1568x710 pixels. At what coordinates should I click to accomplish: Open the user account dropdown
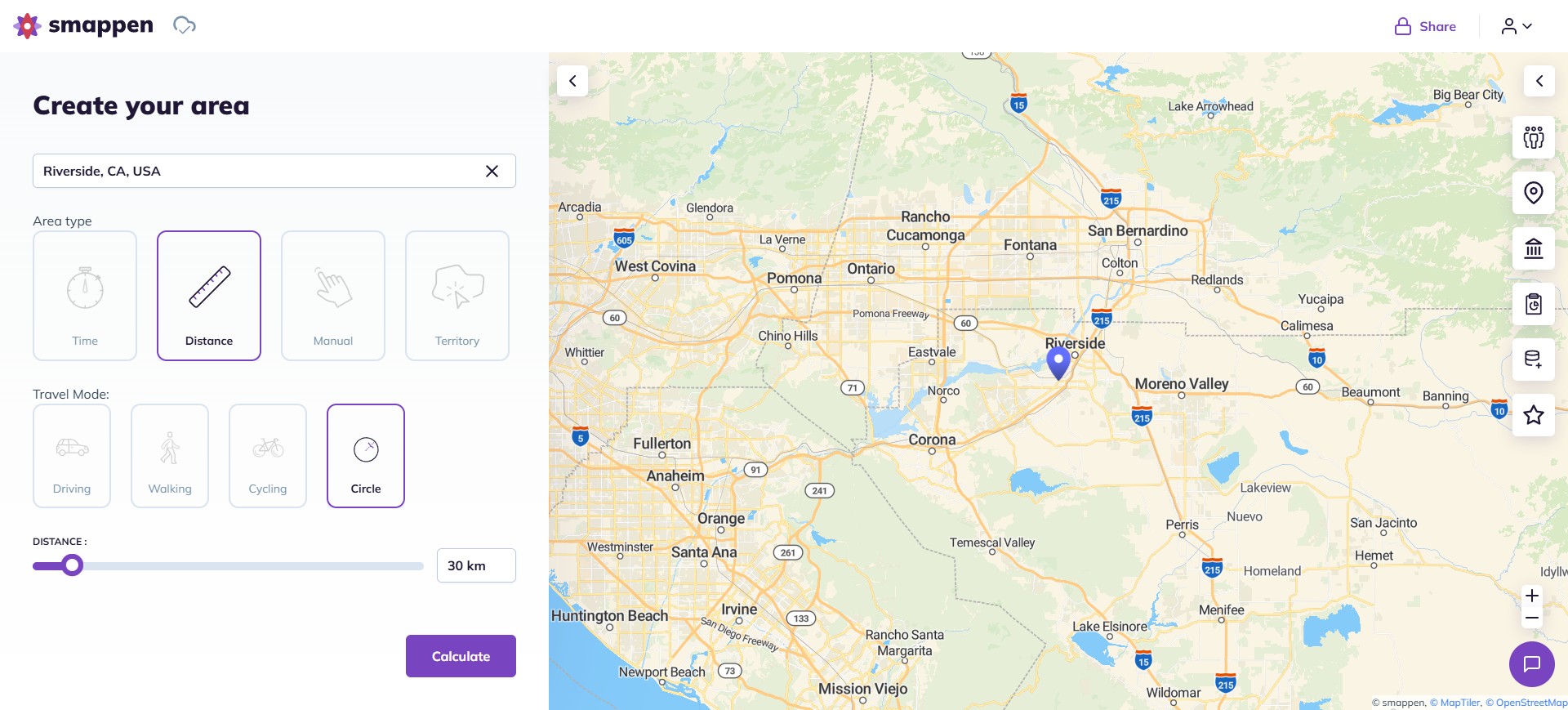coord(1517,26)
